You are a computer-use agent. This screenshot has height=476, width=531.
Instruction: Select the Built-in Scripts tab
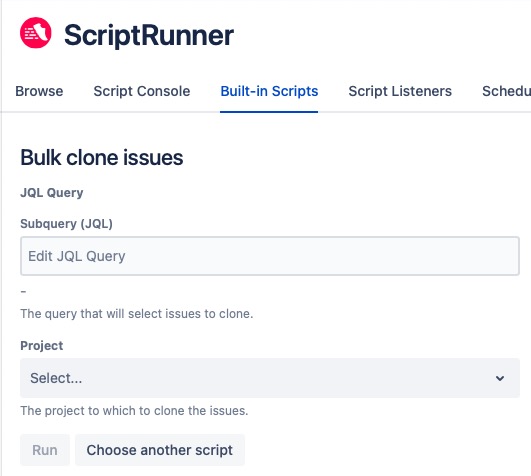pyautogui.click(x=269, y=91)
